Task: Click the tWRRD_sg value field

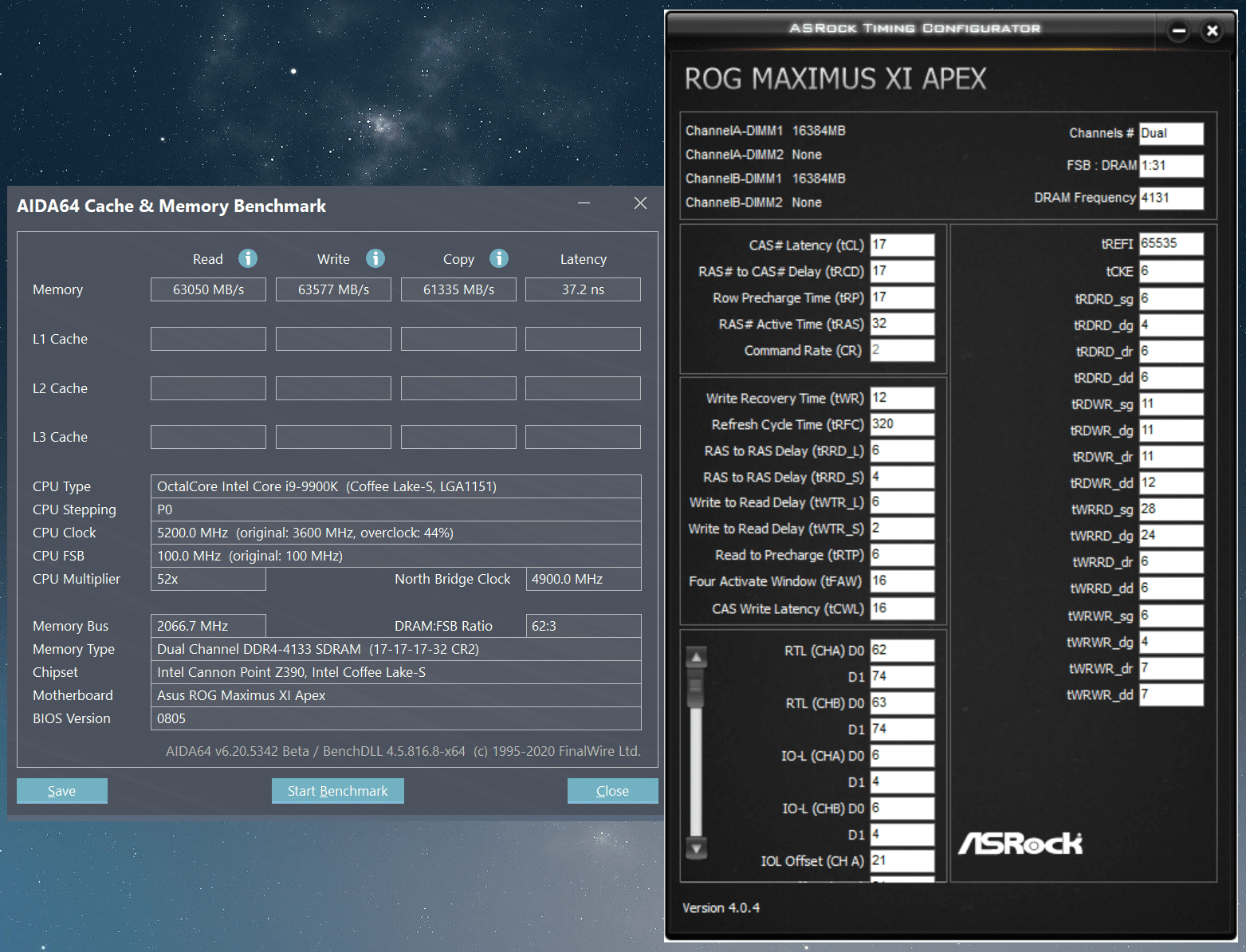Action: coord(1171,509)
